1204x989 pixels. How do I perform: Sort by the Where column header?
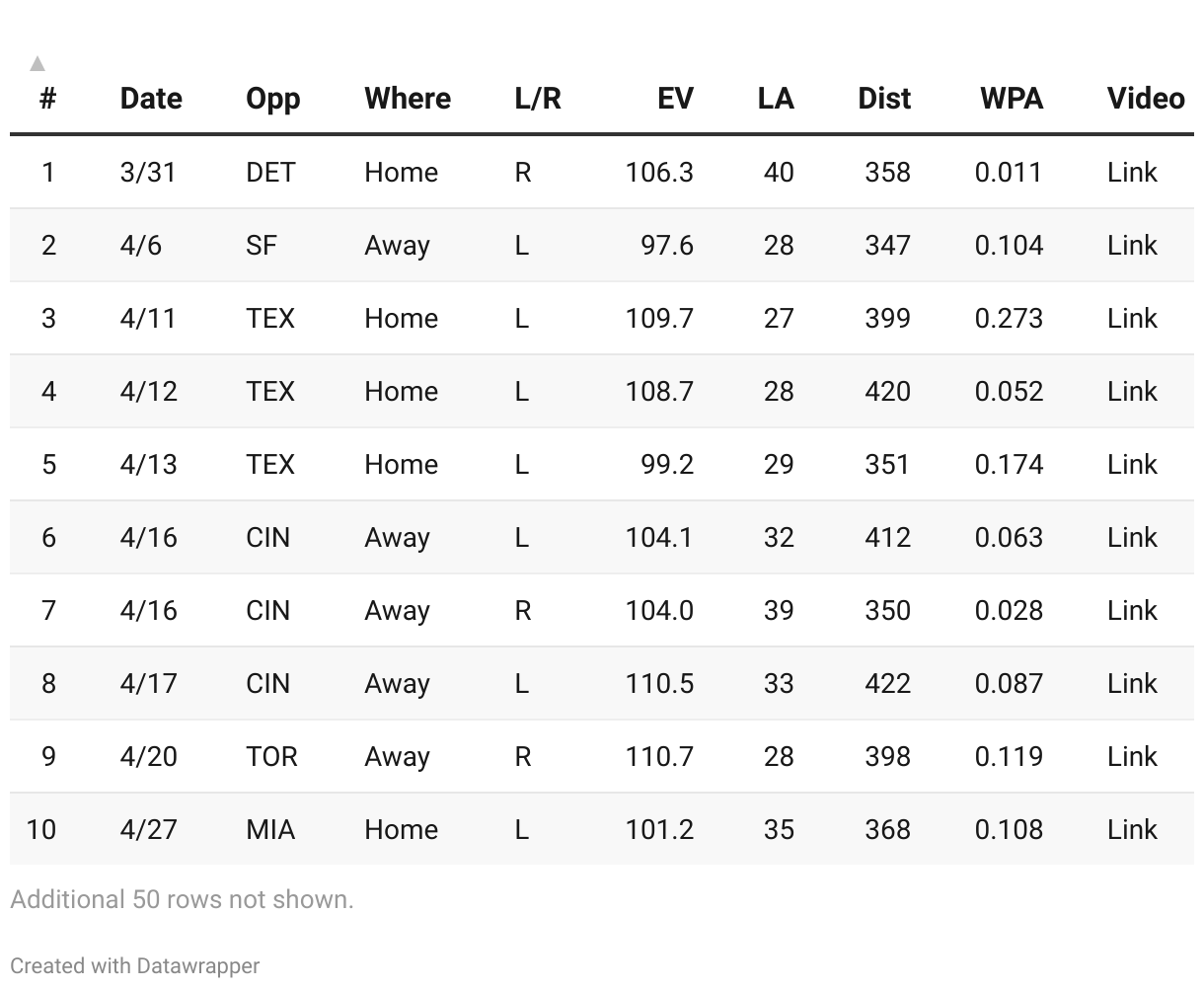coord(408,99)
